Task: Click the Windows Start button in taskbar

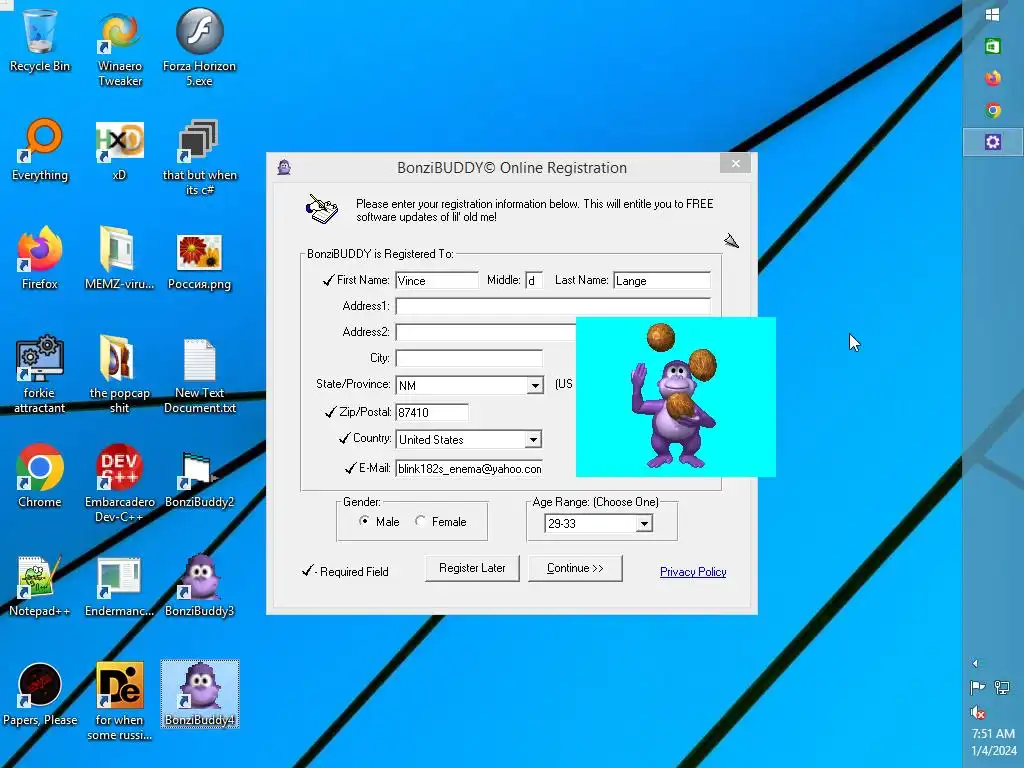Action: tap(993, 14)
